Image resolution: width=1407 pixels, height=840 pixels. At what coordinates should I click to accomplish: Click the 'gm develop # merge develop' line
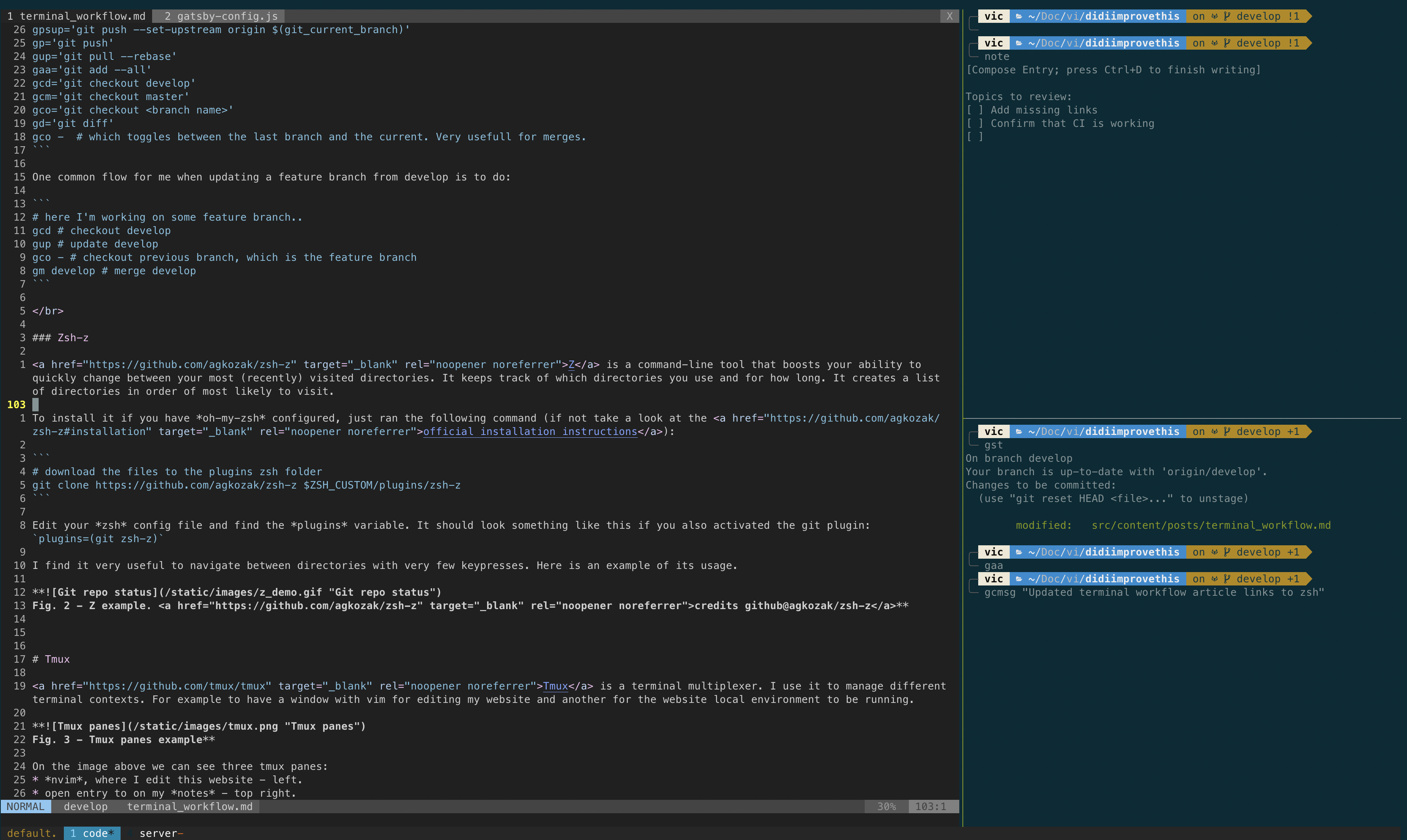(x=114, y=271)
